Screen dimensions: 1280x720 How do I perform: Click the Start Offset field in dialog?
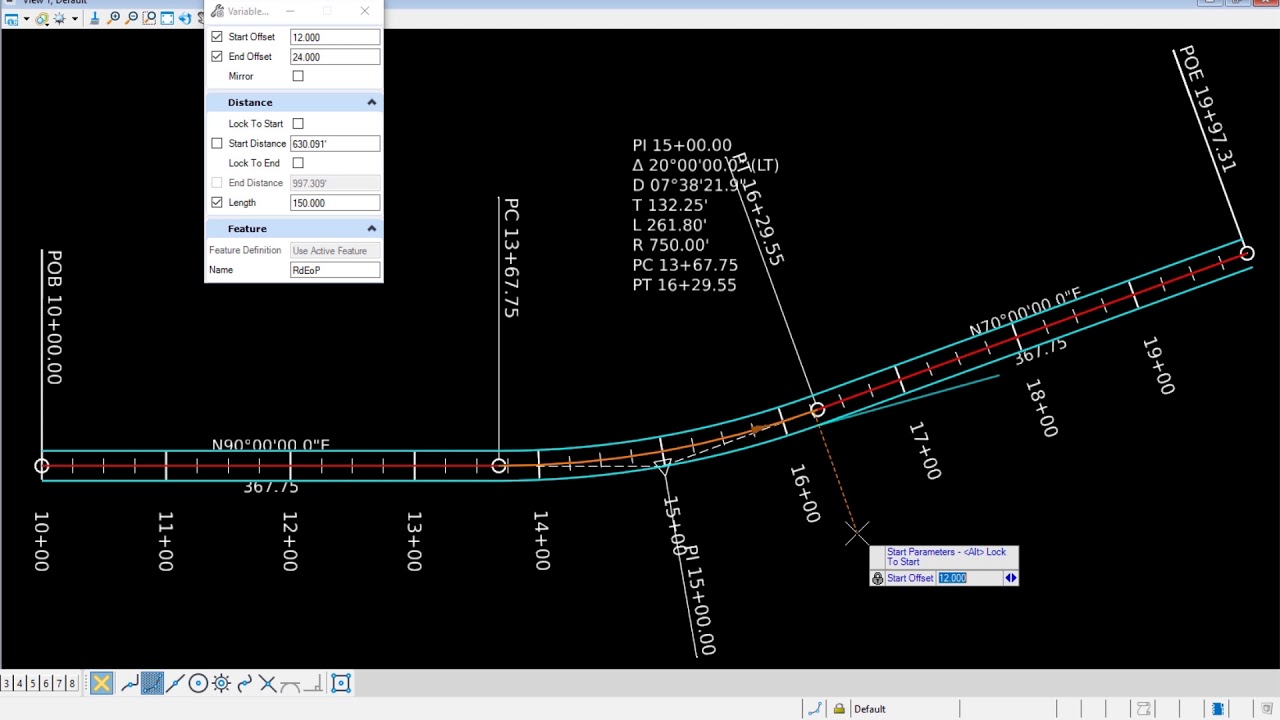[x=335, y=37]
